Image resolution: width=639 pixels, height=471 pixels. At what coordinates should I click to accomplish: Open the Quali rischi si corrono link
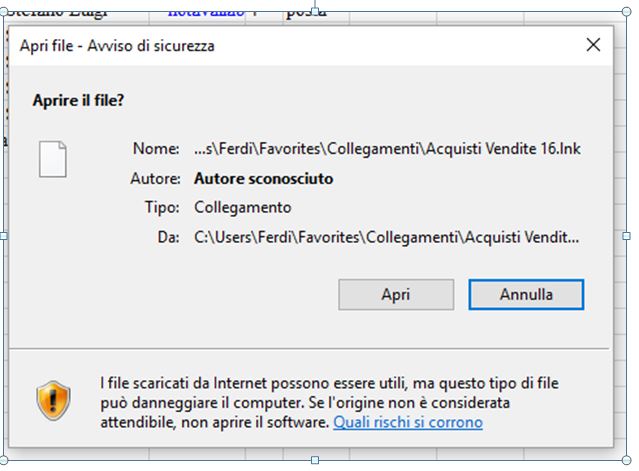408,422
